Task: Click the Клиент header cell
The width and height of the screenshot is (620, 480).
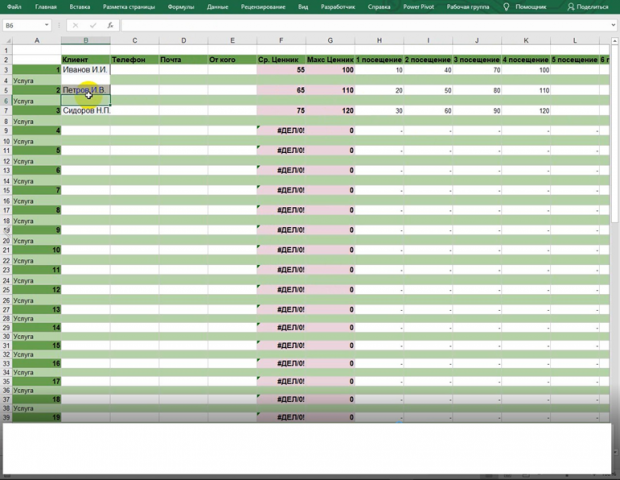Action: click(x=86, y=60)
